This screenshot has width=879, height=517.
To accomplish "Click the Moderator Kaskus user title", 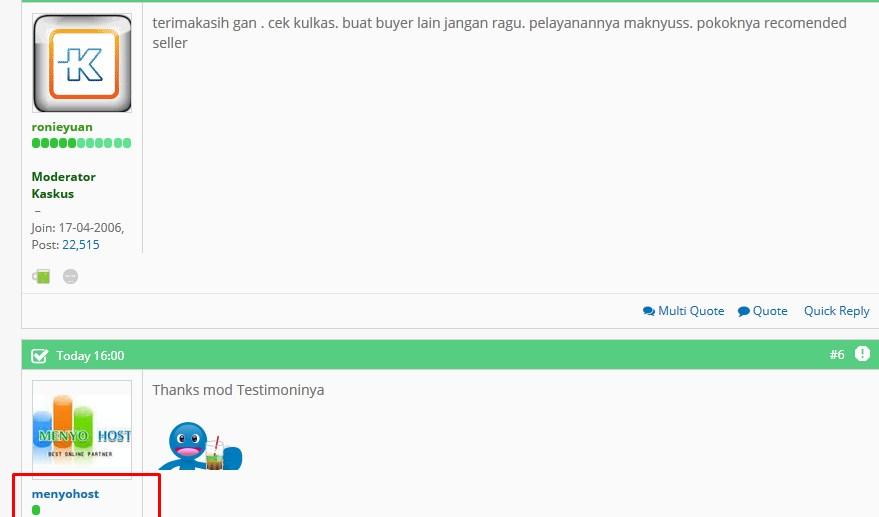I will click(x=63, y=185).
